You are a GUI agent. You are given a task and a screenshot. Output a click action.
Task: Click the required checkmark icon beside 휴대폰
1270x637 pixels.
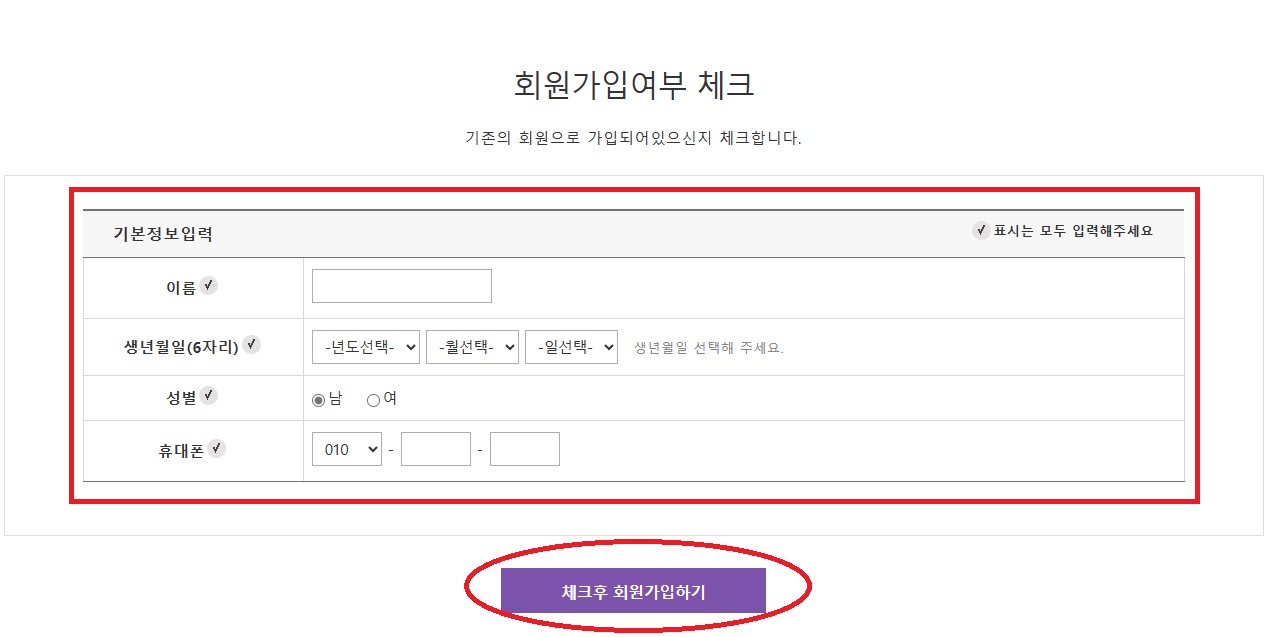pyautogui.click(x=217, y=449)
